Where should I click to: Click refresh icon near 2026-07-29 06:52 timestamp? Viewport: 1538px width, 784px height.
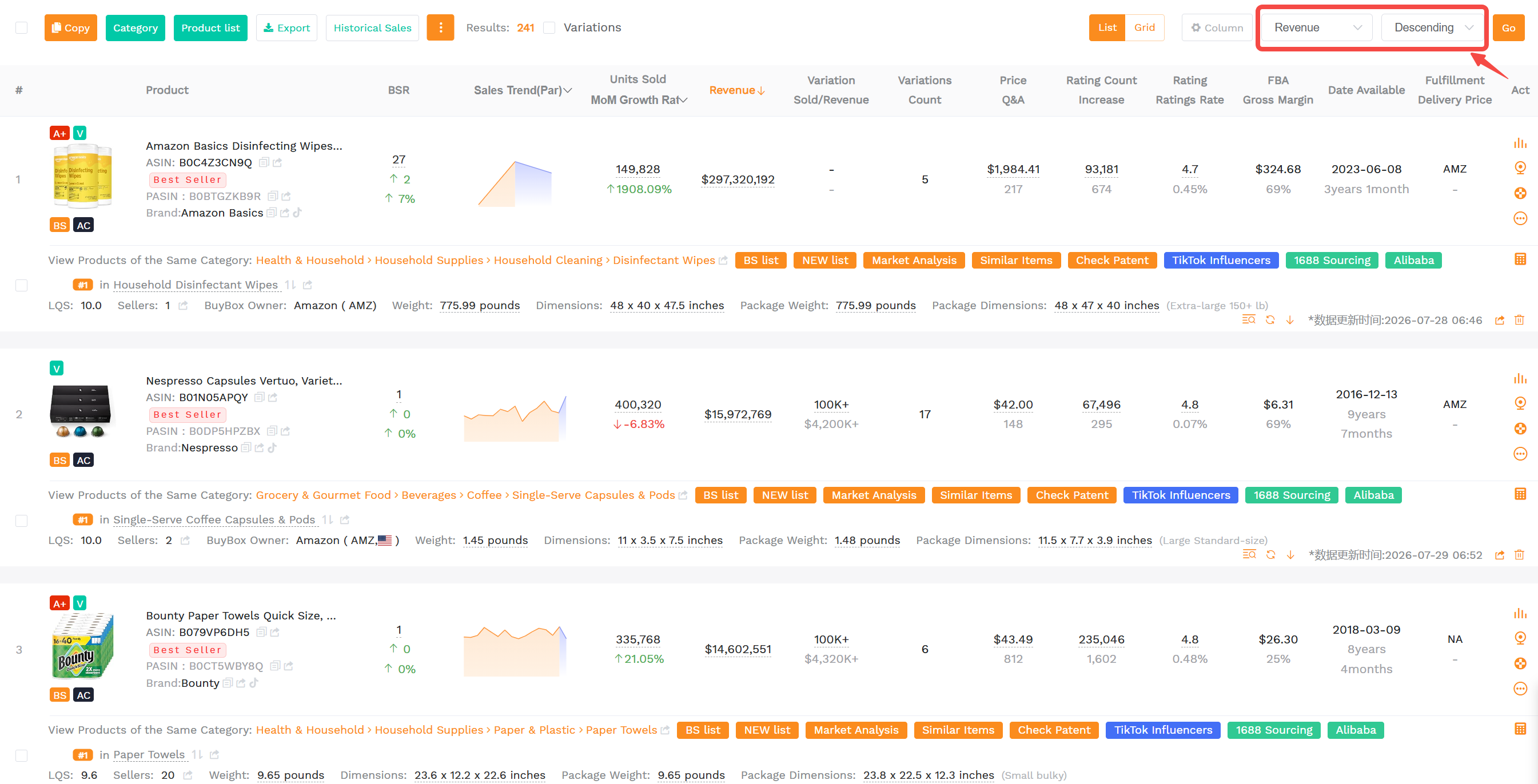(1270, 555)
